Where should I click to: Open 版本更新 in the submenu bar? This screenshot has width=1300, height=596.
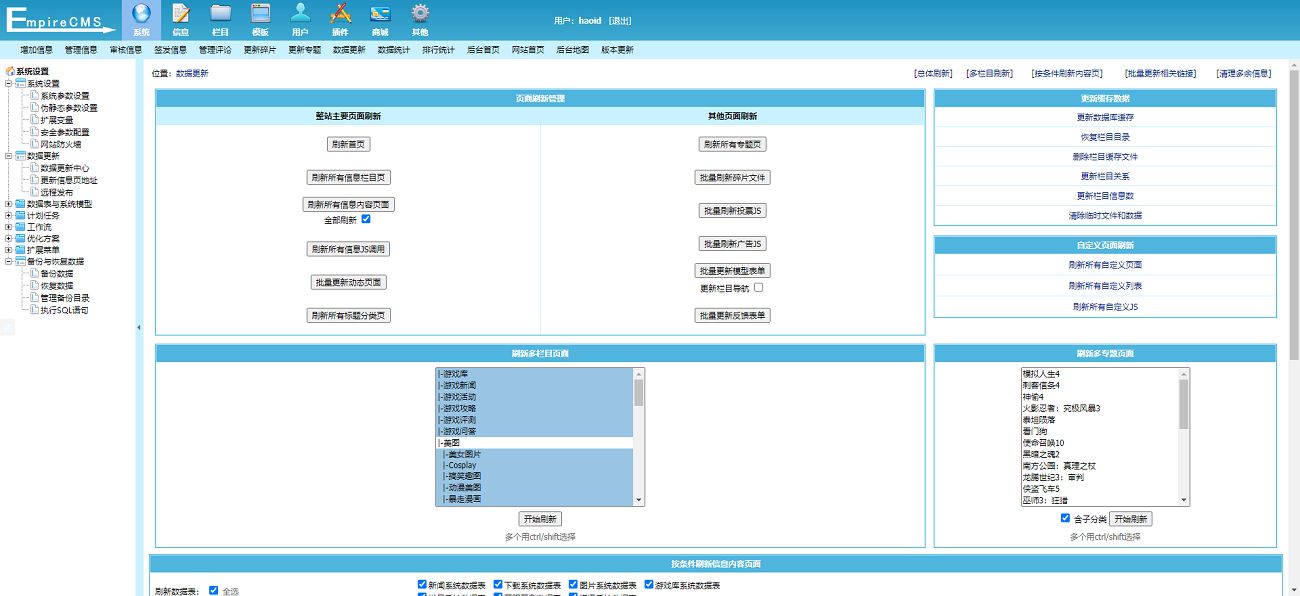[617, 49]
